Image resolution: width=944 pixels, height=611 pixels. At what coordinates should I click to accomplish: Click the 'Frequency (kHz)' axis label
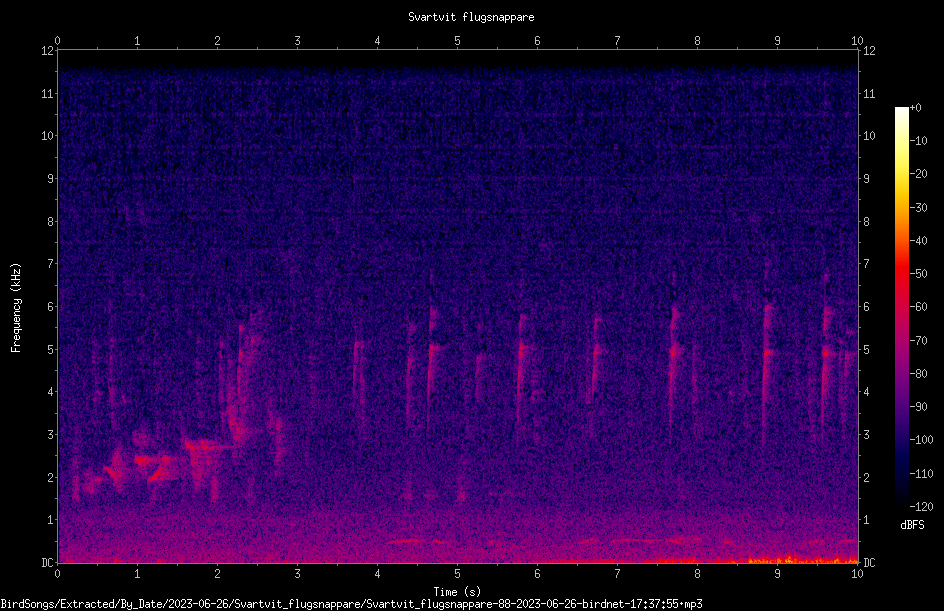pos(16,308)
